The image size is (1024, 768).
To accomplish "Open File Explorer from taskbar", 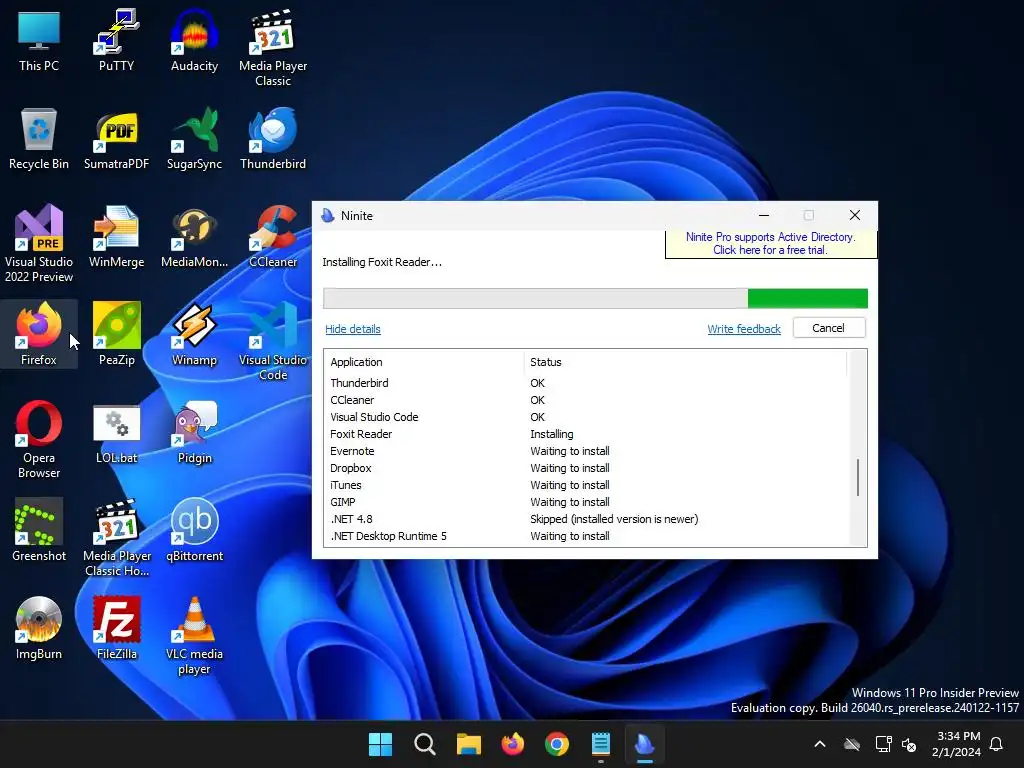I will (x=468, y=744).
